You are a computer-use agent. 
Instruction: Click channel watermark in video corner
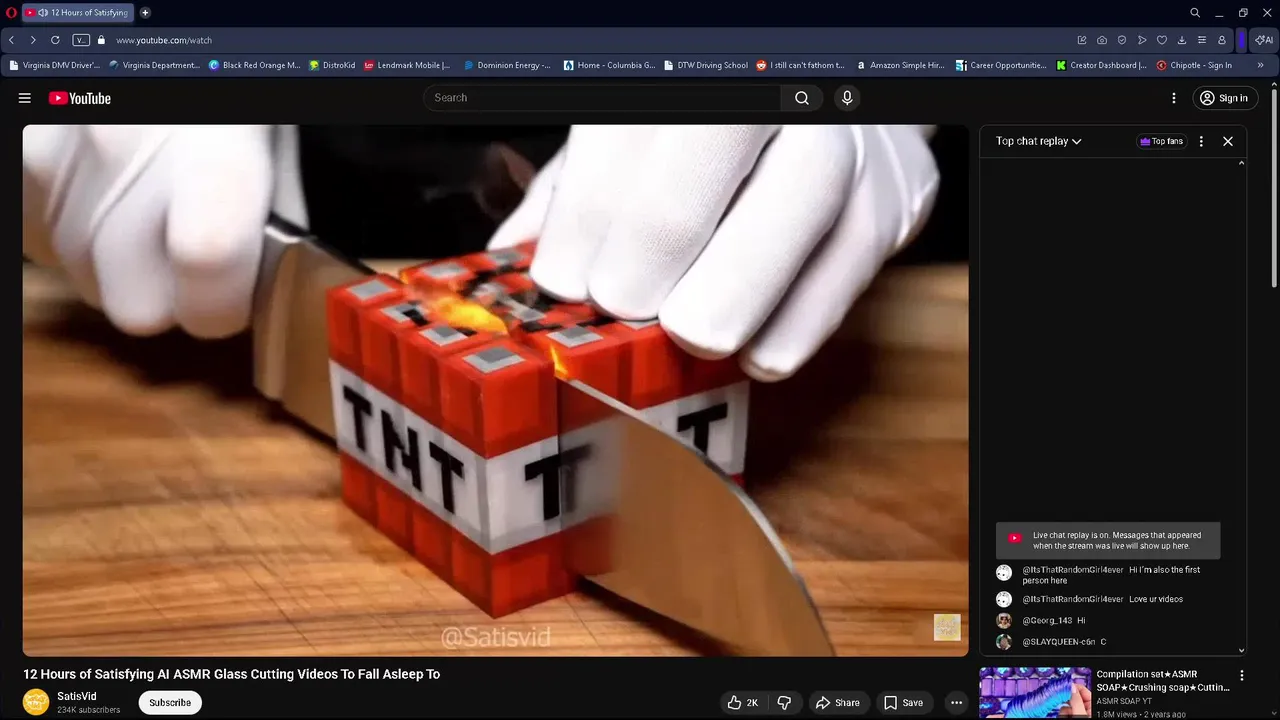pyautogui.click(x=947, y=627)
